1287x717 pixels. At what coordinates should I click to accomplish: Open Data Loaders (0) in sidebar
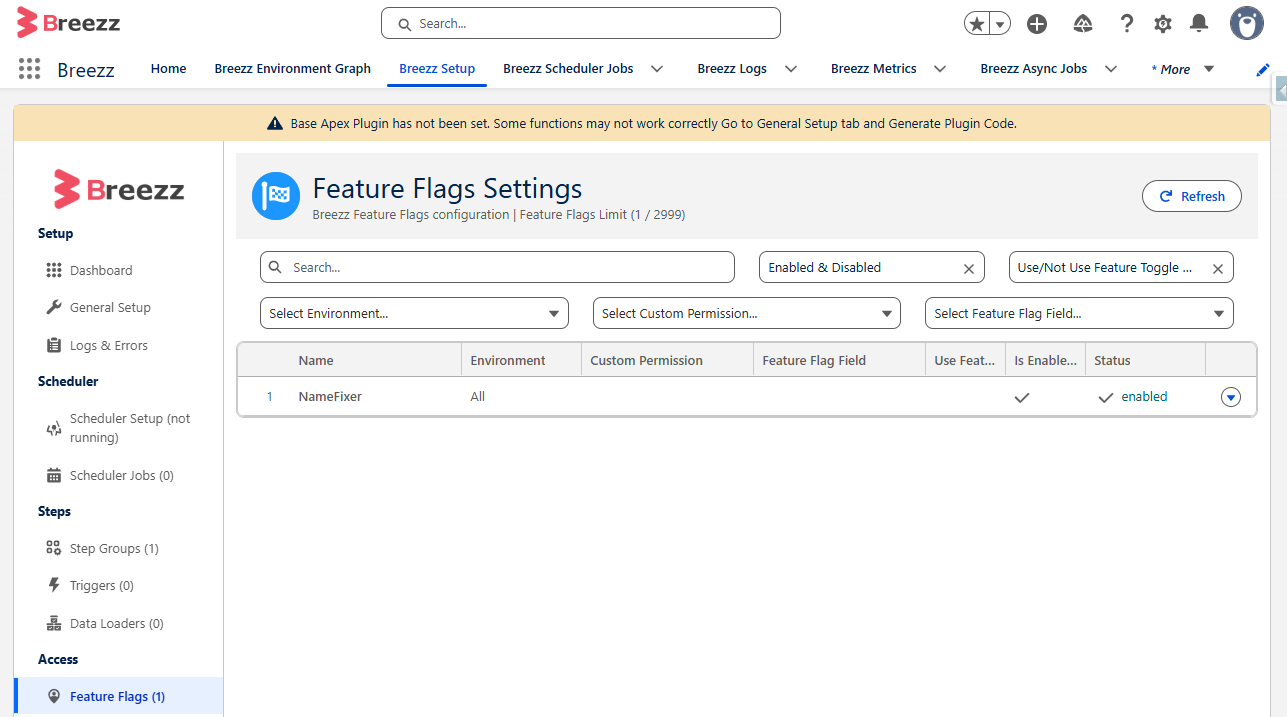click(118, 623)
